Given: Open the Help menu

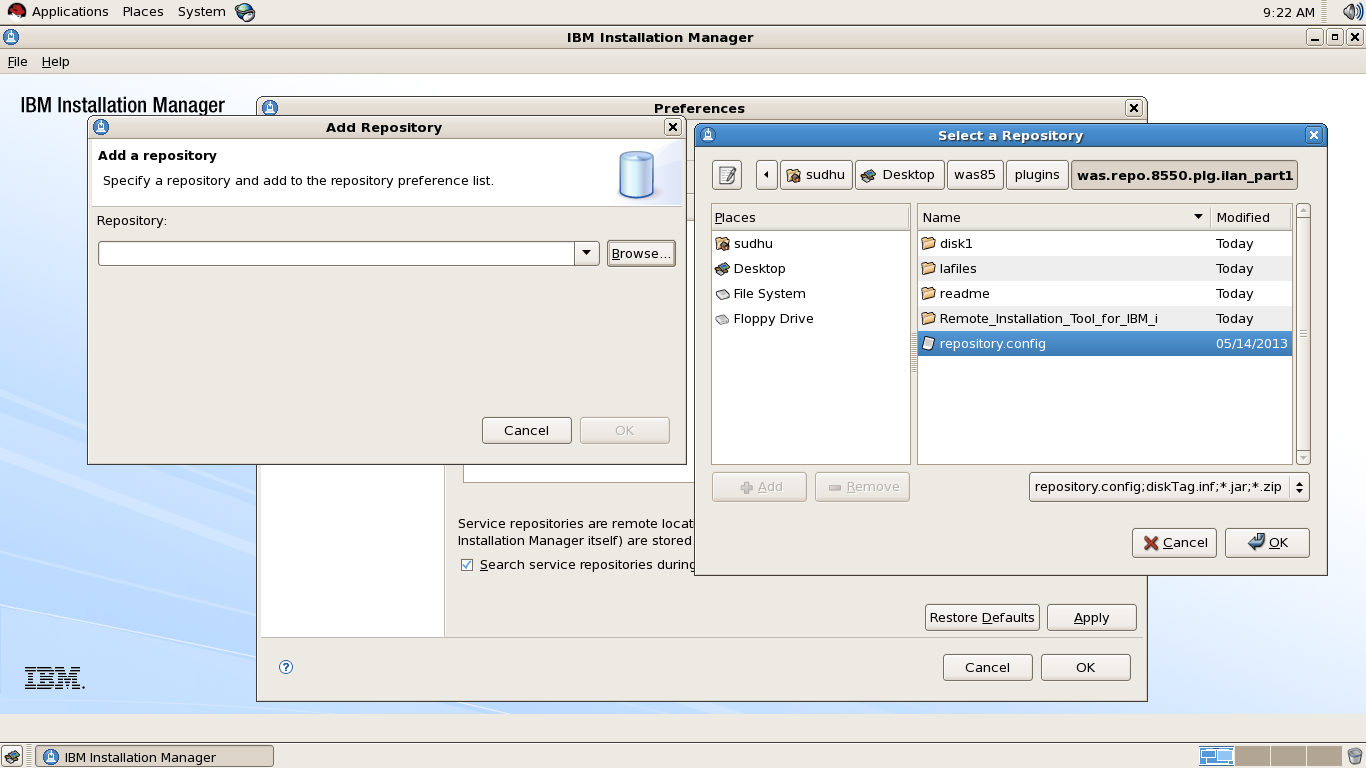Looking at the screenshot, I should (x=56, y=61).
